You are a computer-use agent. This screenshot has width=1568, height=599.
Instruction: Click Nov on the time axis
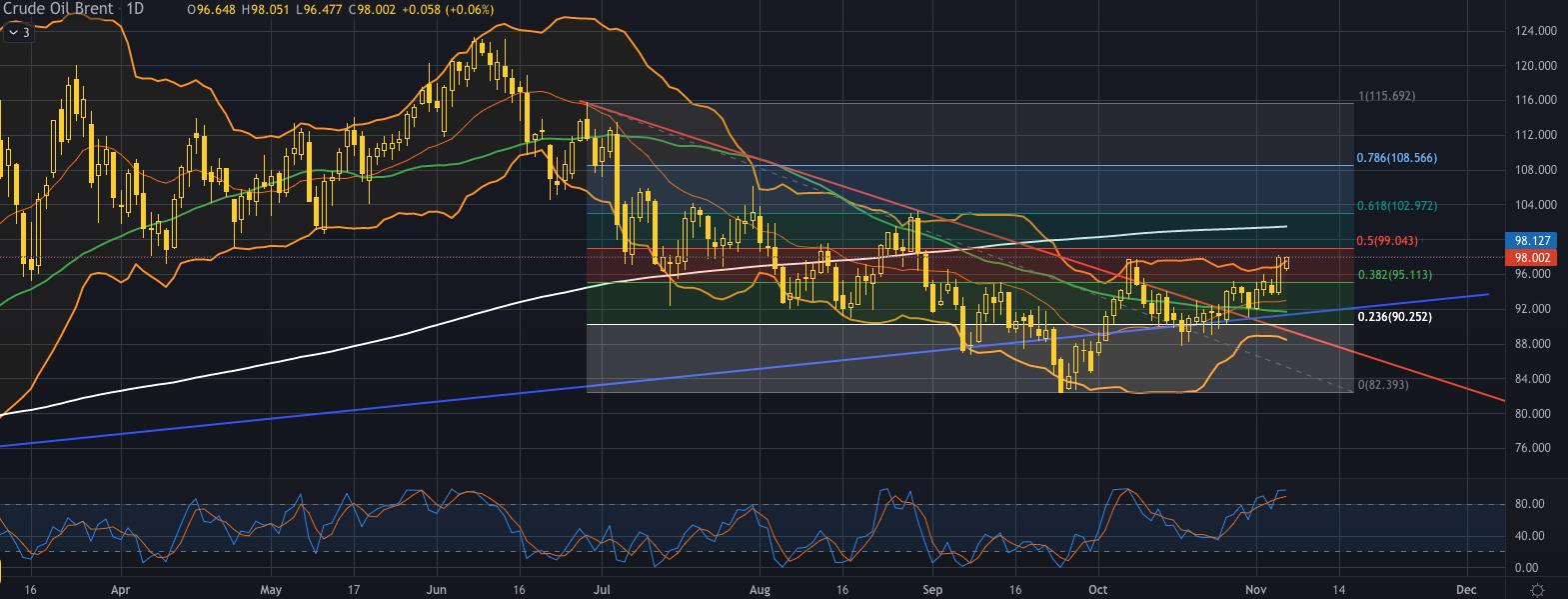(1255, 590)
